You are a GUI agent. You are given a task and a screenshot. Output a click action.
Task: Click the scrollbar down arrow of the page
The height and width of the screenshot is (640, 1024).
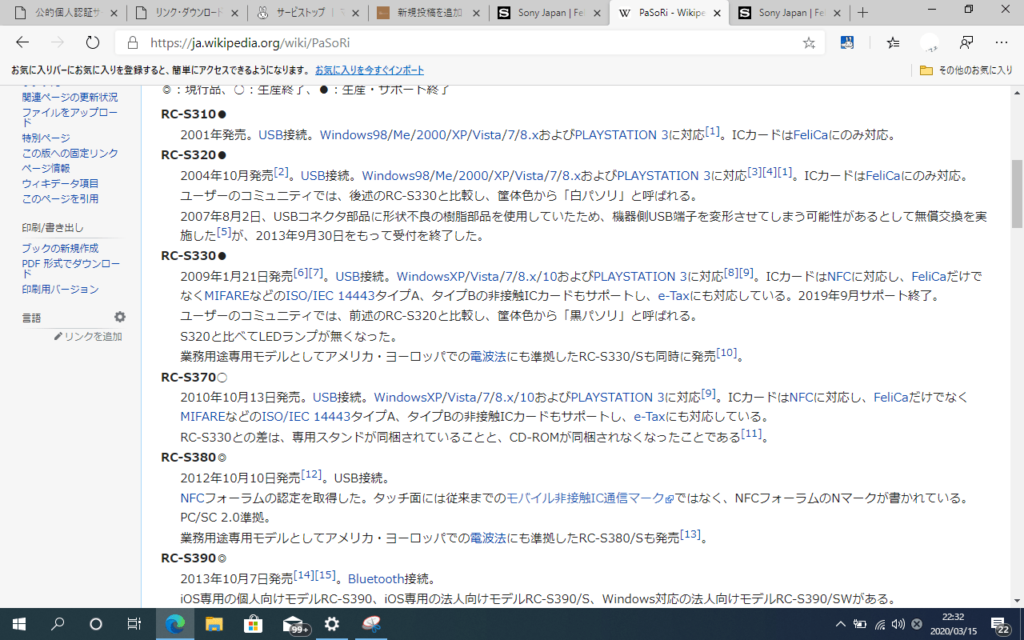[x=1017, y=600]
